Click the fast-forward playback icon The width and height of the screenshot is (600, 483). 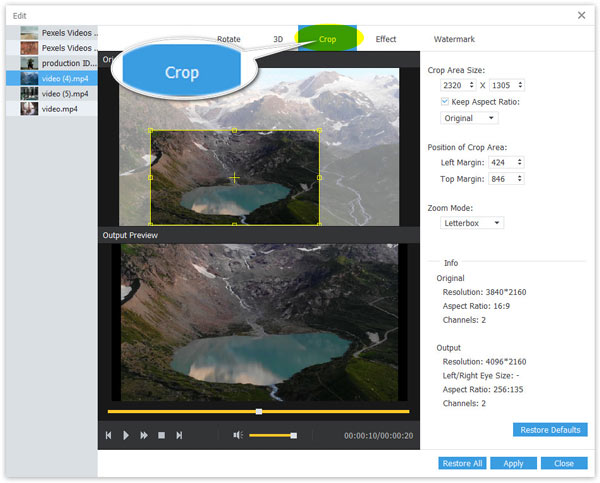pyautogui.click(x=144, y=435)
